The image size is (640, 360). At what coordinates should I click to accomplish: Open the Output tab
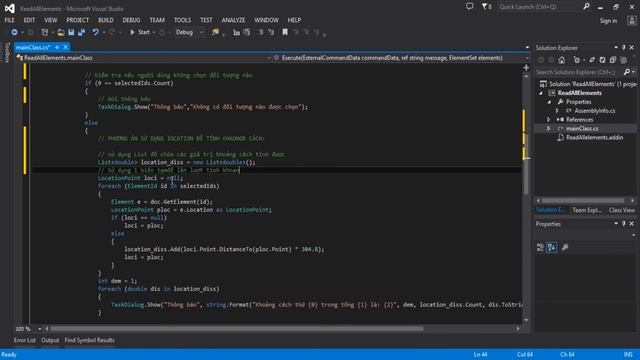(50, 340)
